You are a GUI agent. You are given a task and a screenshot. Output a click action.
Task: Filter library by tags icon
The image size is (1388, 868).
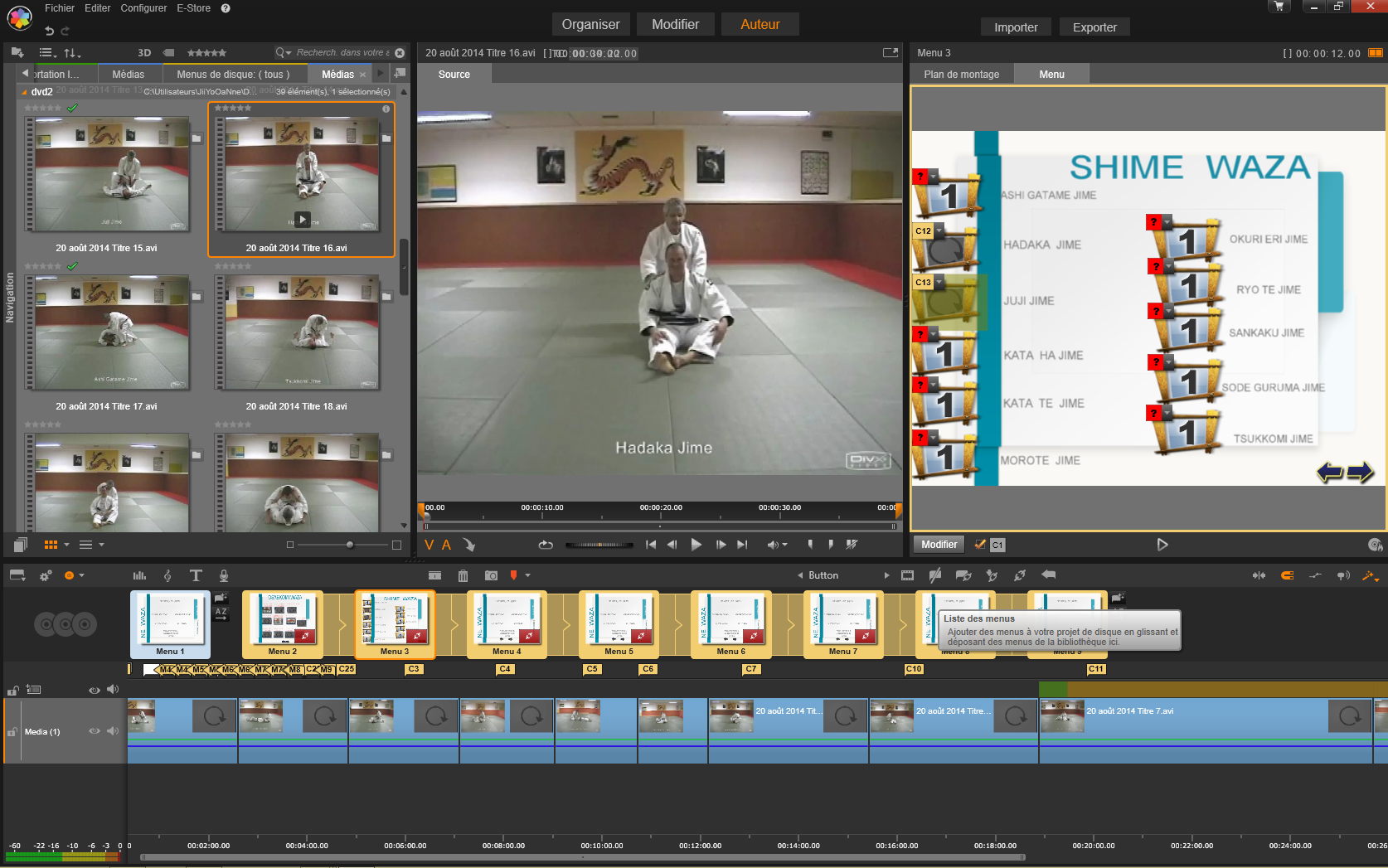pyautogui.click(x=168, y=52)
